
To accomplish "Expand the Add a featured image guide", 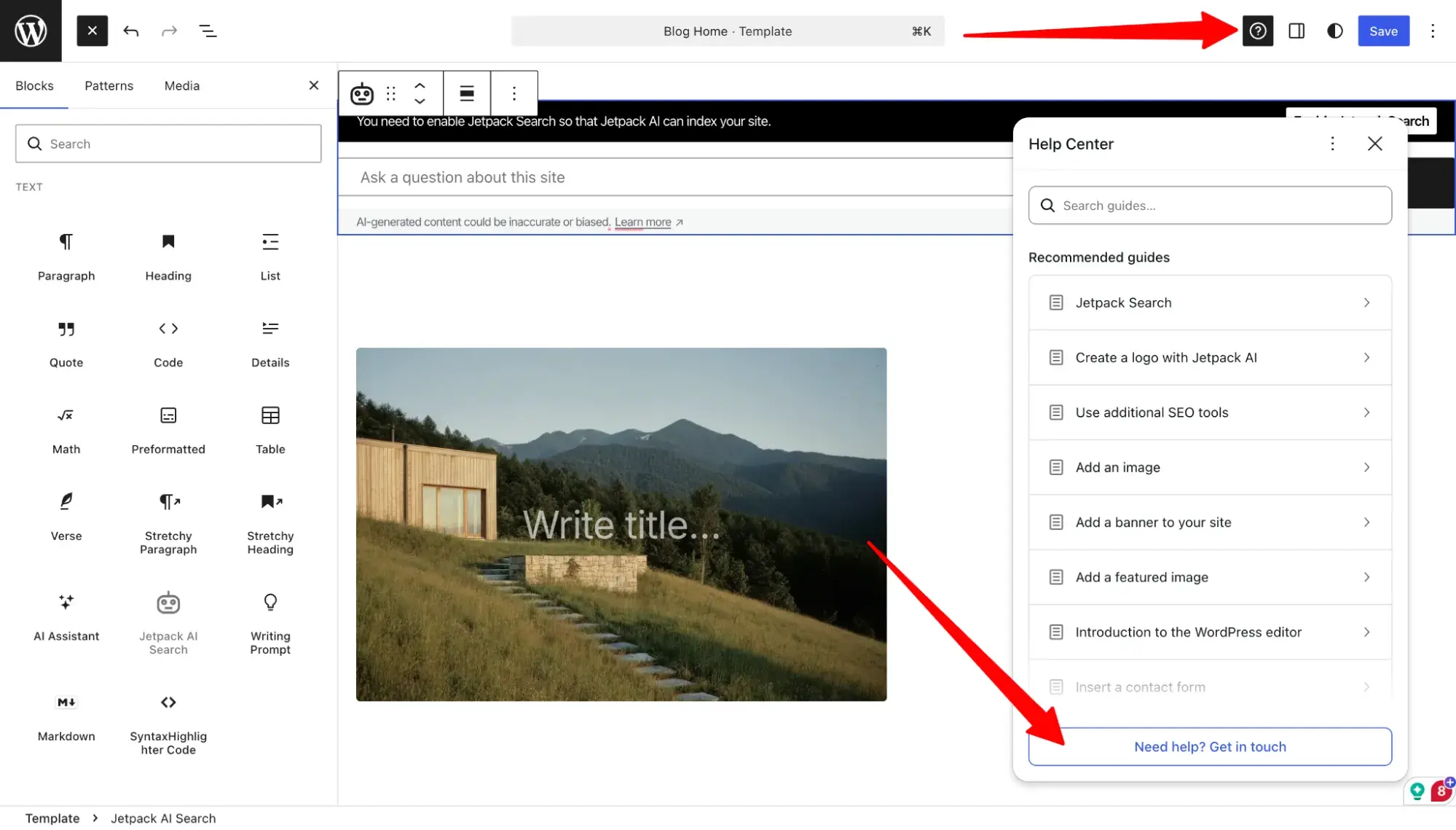I will pos(1209,576).
